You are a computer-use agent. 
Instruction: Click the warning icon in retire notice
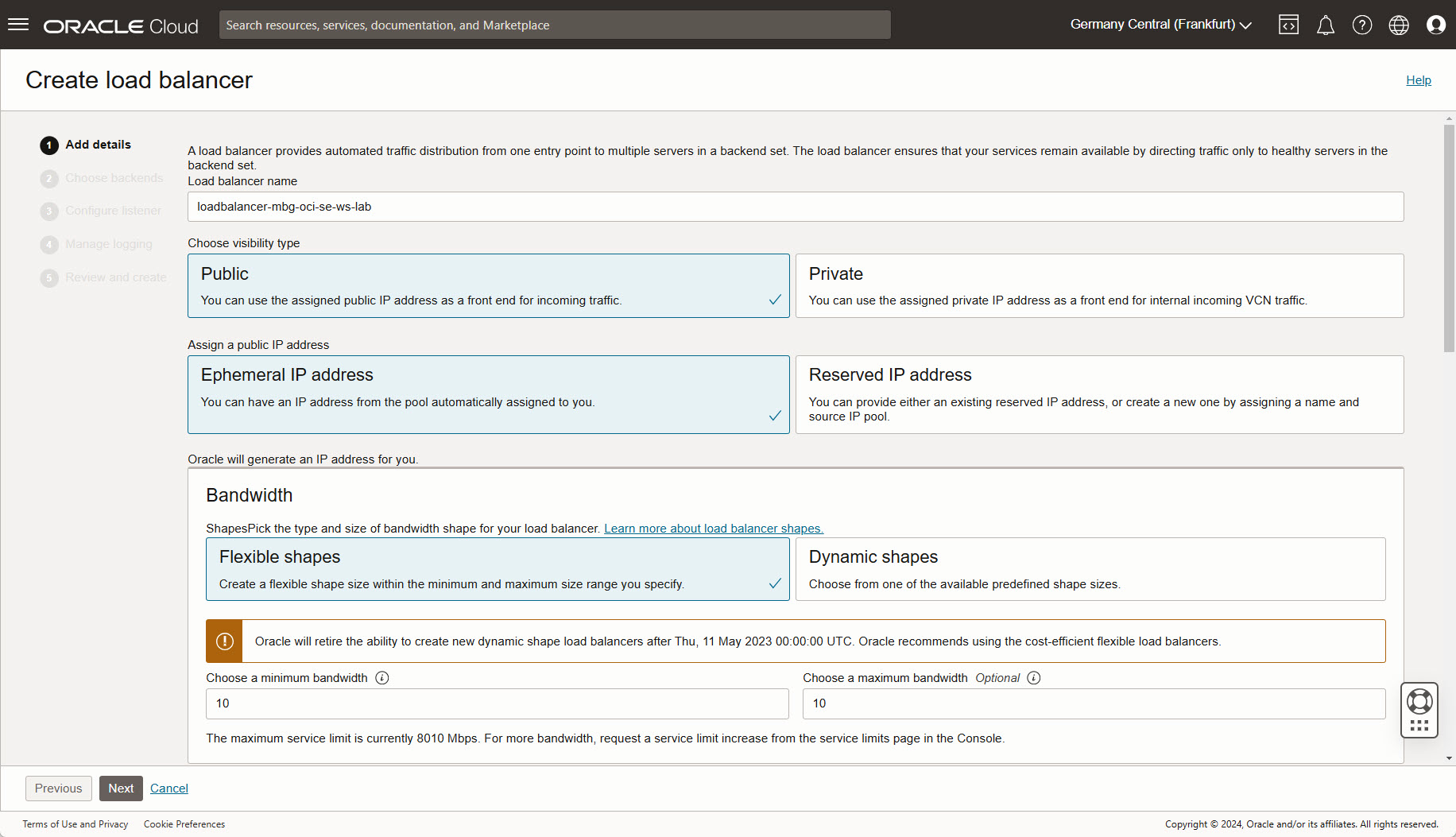pos(224,641)
